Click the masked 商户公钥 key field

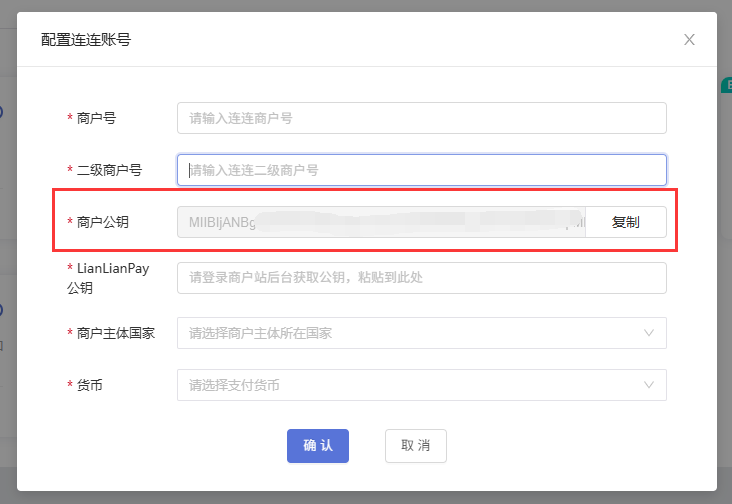pos(381,222)
